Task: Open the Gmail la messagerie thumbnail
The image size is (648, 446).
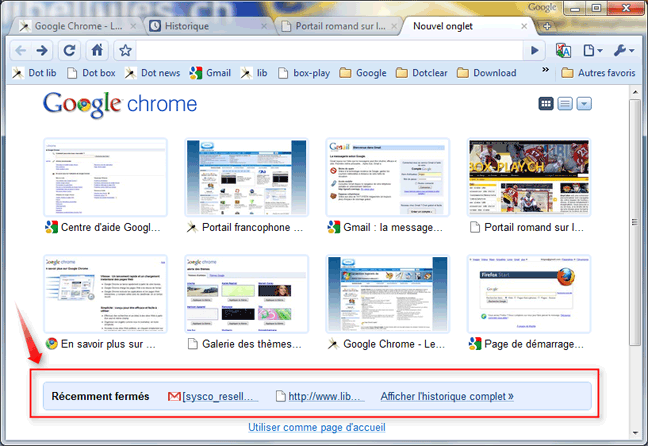Action: coord(388,177)
